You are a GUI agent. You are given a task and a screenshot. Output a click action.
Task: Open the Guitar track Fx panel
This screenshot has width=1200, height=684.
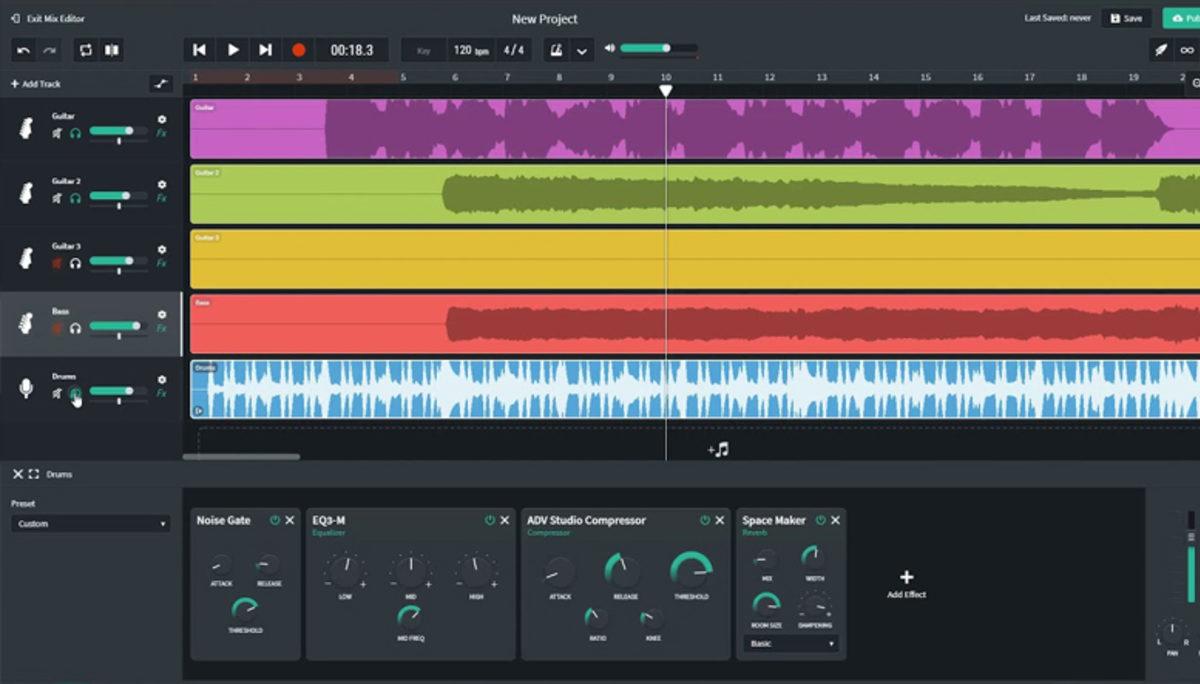pyautogui.click(x=161, y=133)
